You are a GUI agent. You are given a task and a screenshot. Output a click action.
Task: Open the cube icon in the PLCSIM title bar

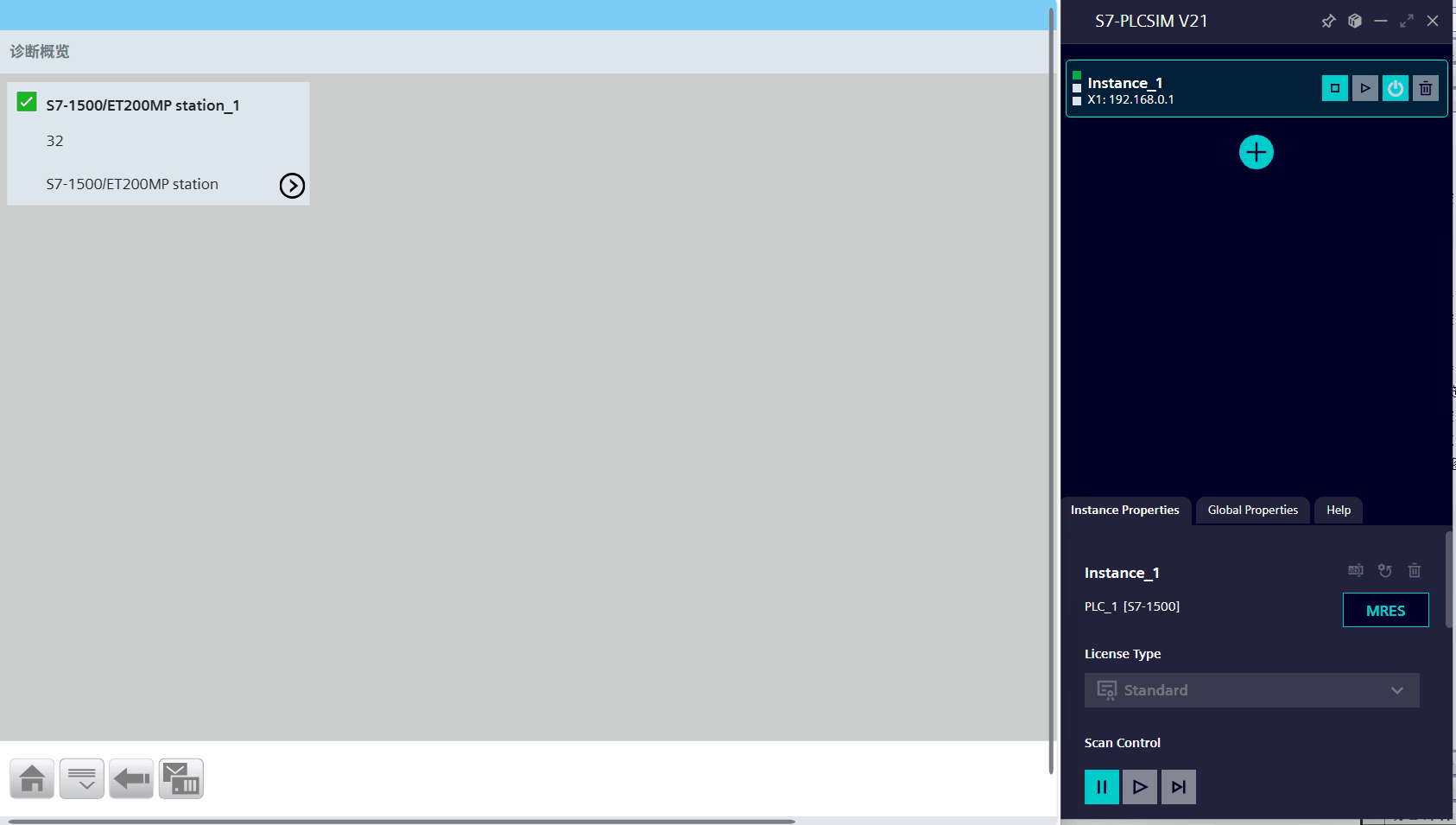click(1354, 21)
